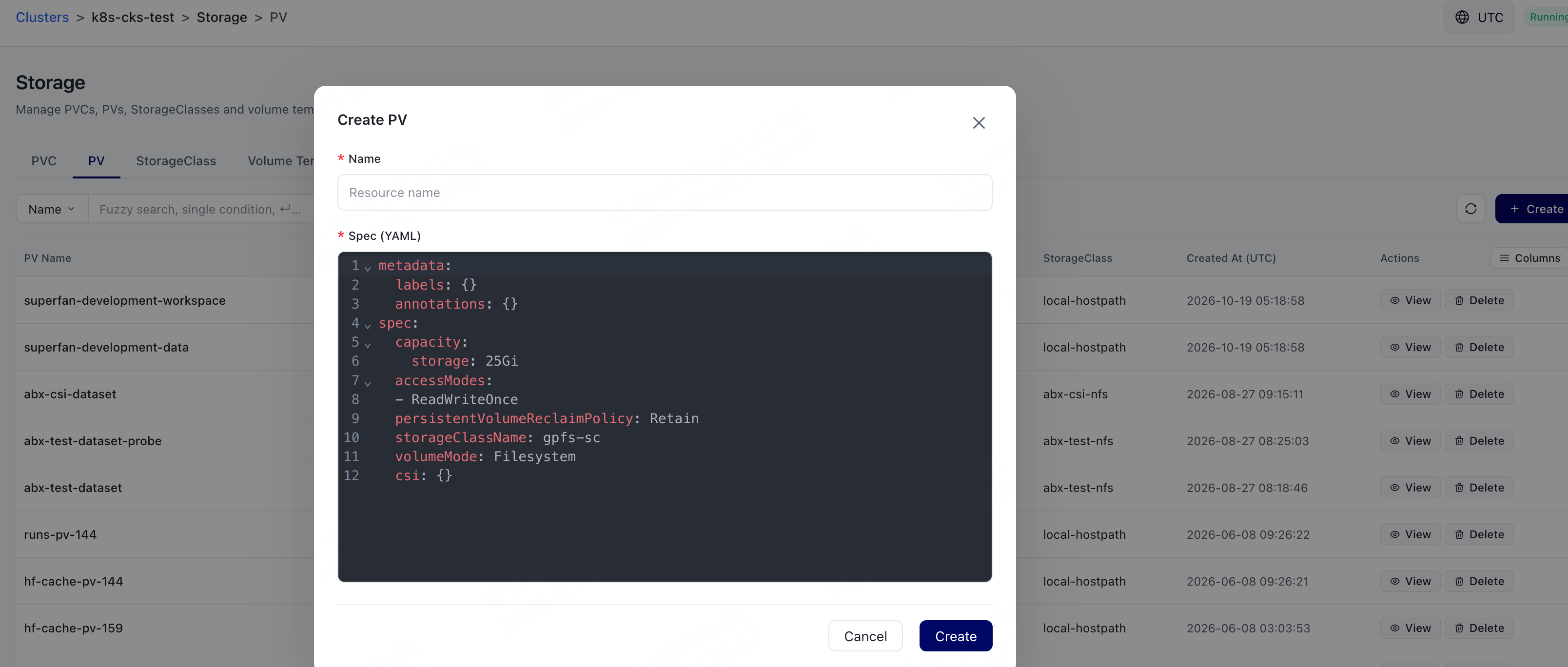
Task: Click abx-csi-dataset PV name
Action: pos(70,394)
